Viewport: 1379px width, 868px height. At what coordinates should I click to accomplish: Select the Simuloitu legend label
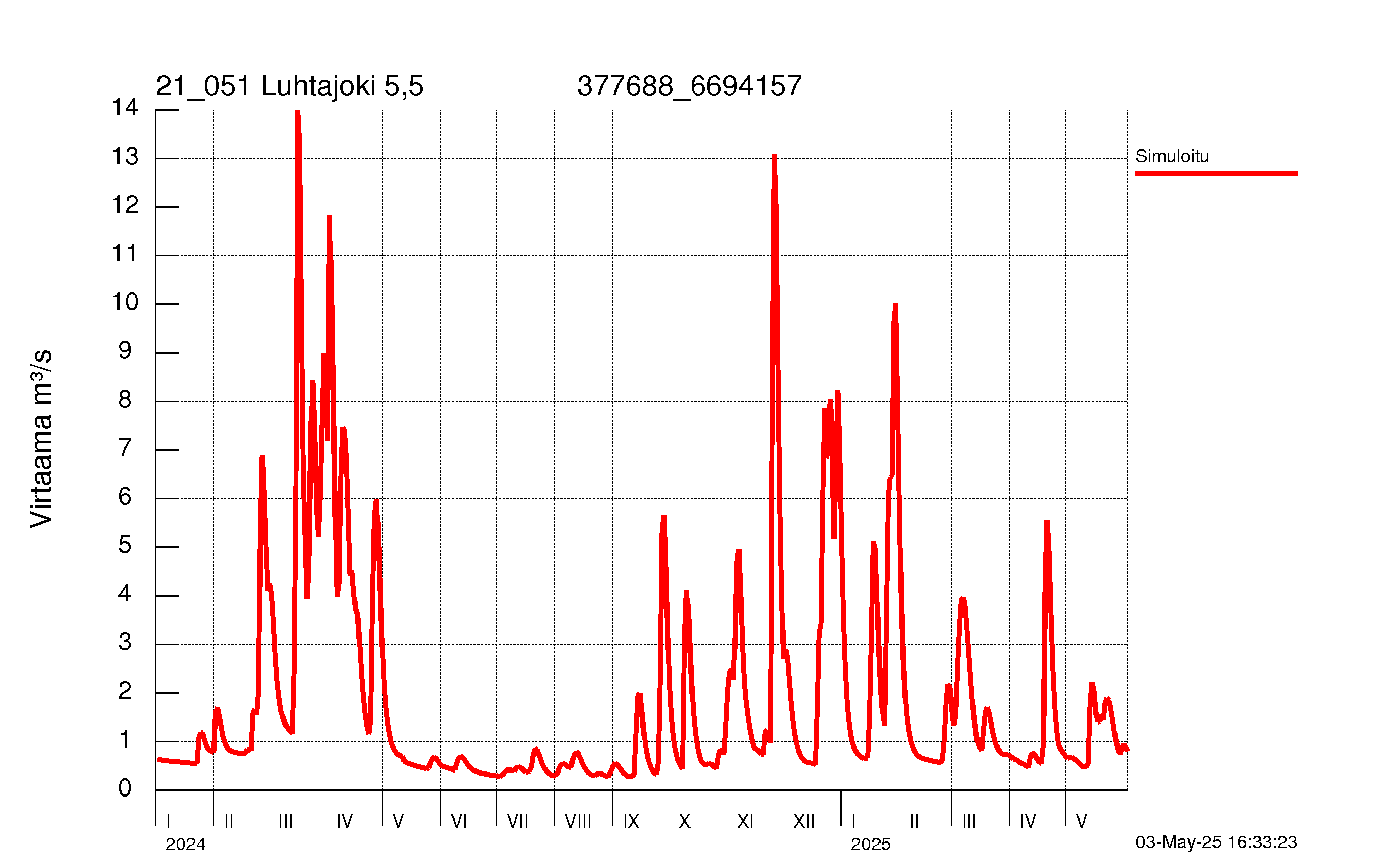click(1172, 156)
